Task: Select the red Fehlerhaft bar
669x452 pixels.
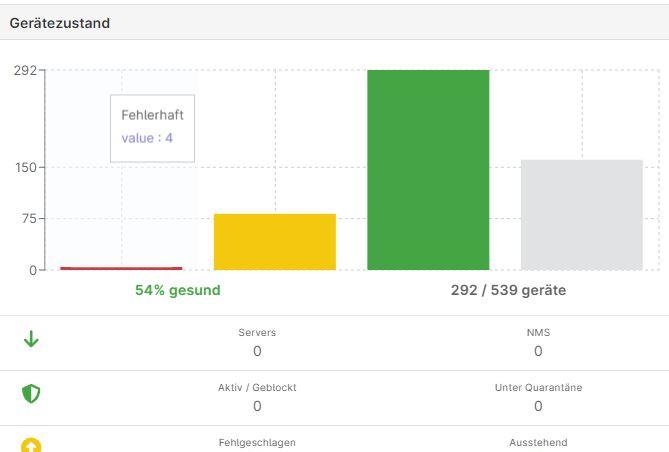Action: [121, 268]
